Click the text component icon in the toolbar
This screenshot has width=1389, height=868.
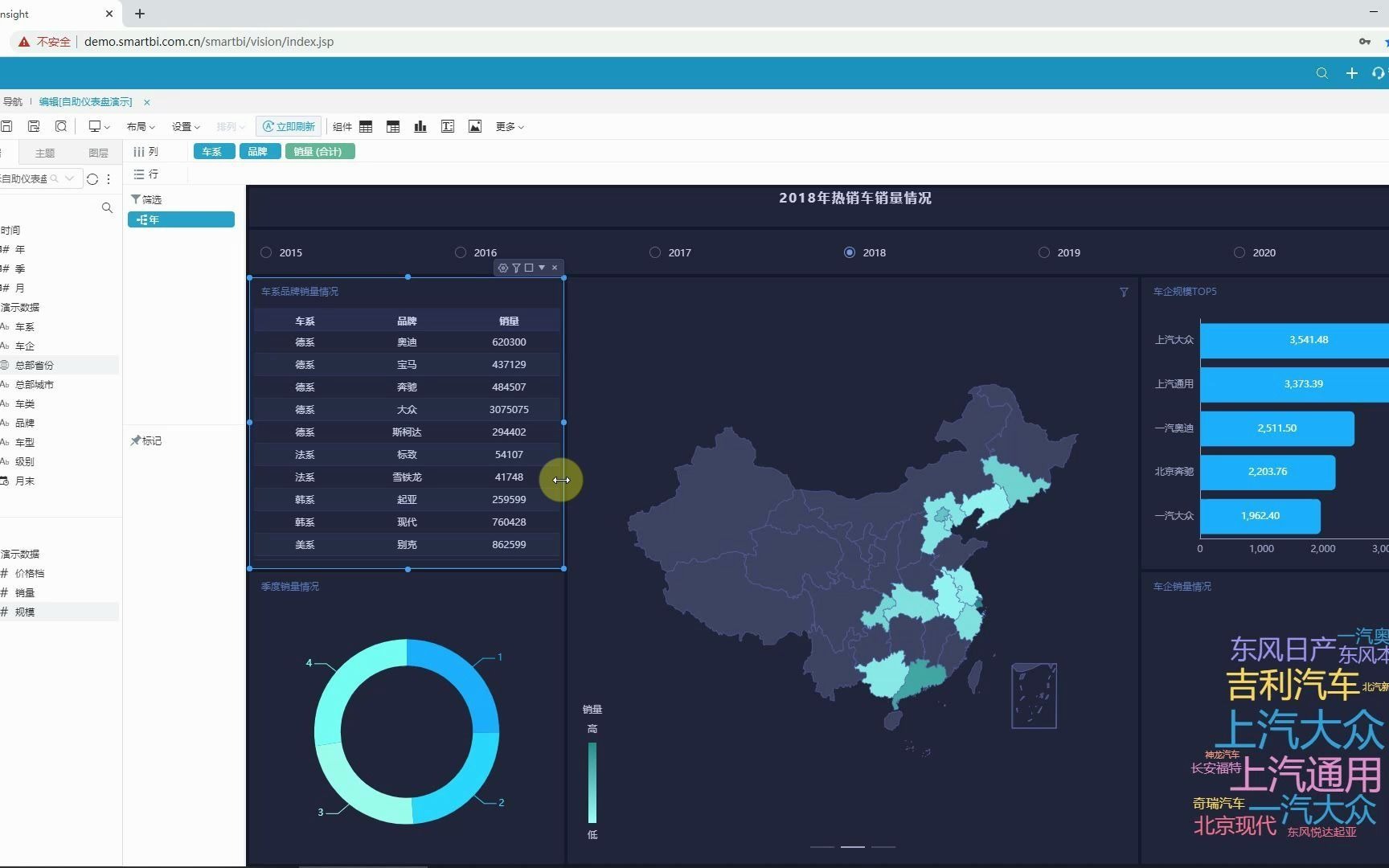coord(448,126)
